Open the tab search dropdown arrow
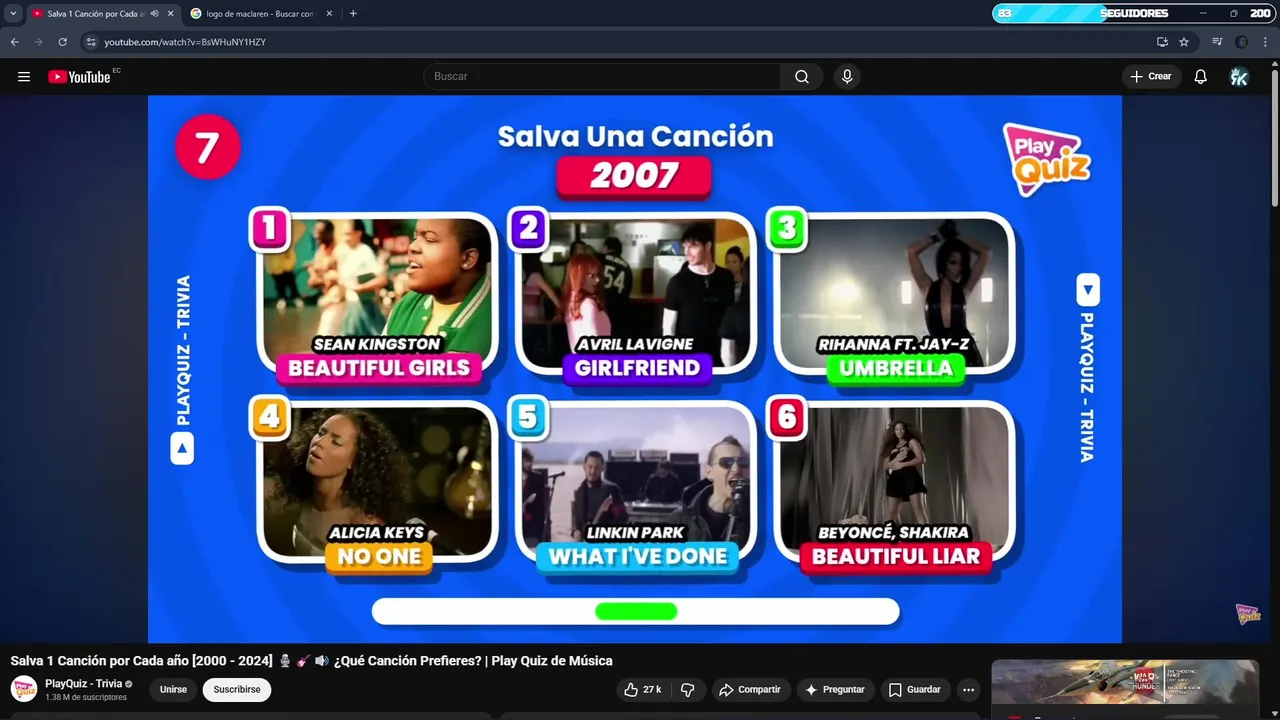Image resolution: width=1280 pixels, height=720 pixels. point(13,14)
